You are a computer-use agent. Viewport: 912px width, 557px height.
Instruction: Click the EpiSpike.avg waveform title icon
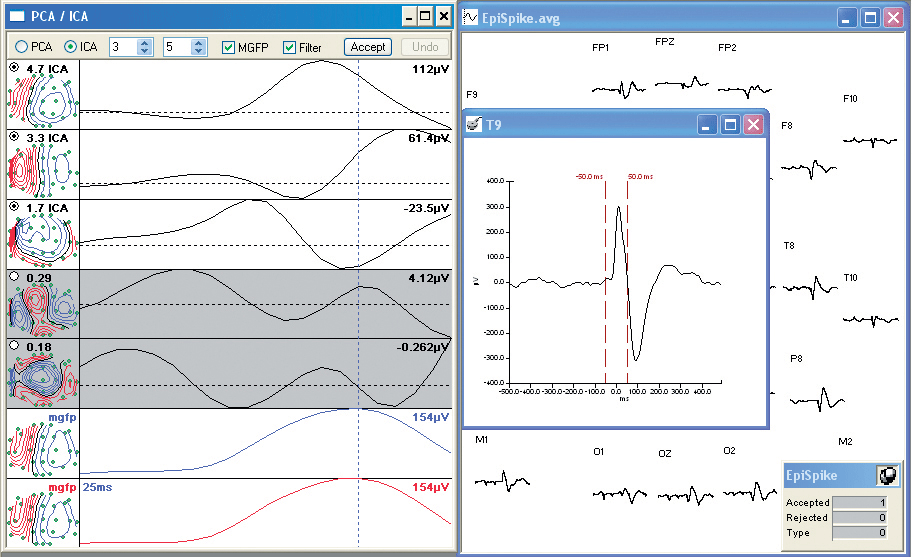tap(470, 17)
